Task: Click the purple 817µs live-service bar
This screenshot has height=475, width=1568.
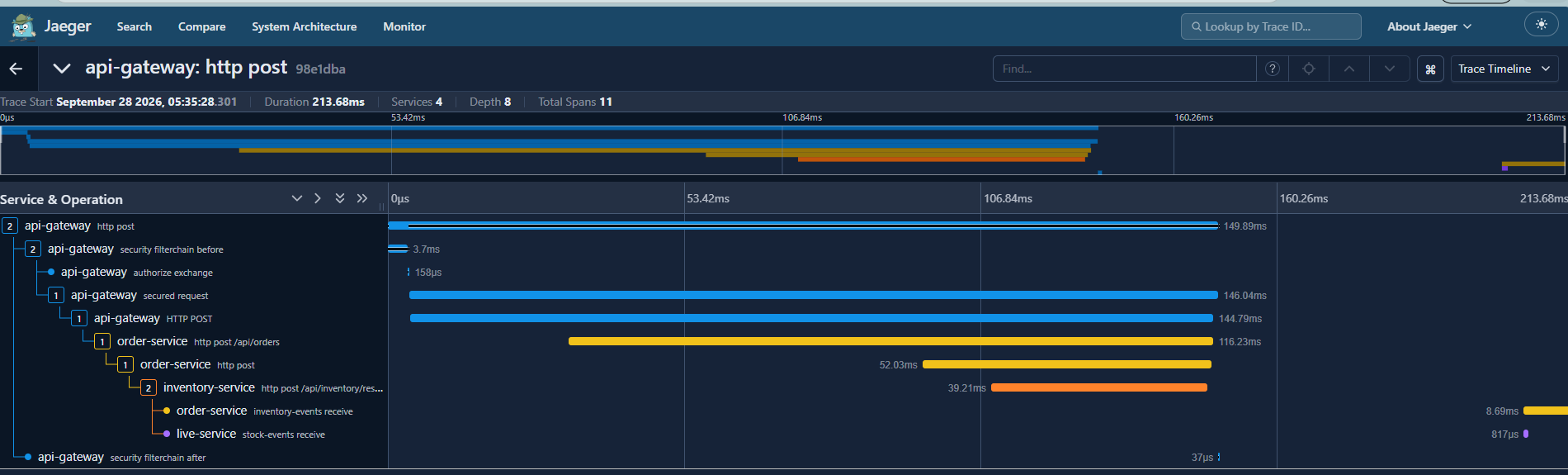Action: 1526,434
